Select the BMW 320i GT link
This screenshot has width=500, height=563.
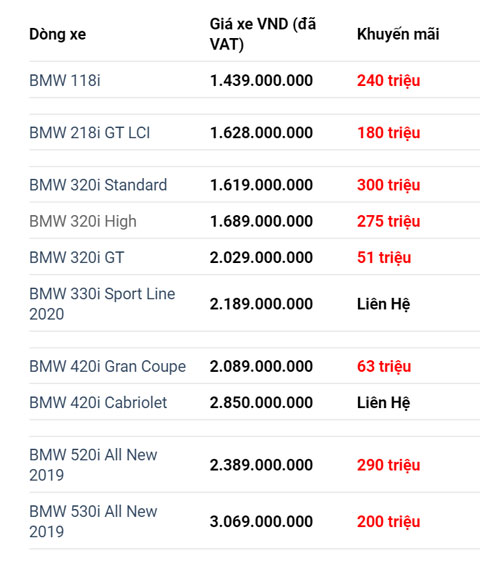(x=76, y=258)
